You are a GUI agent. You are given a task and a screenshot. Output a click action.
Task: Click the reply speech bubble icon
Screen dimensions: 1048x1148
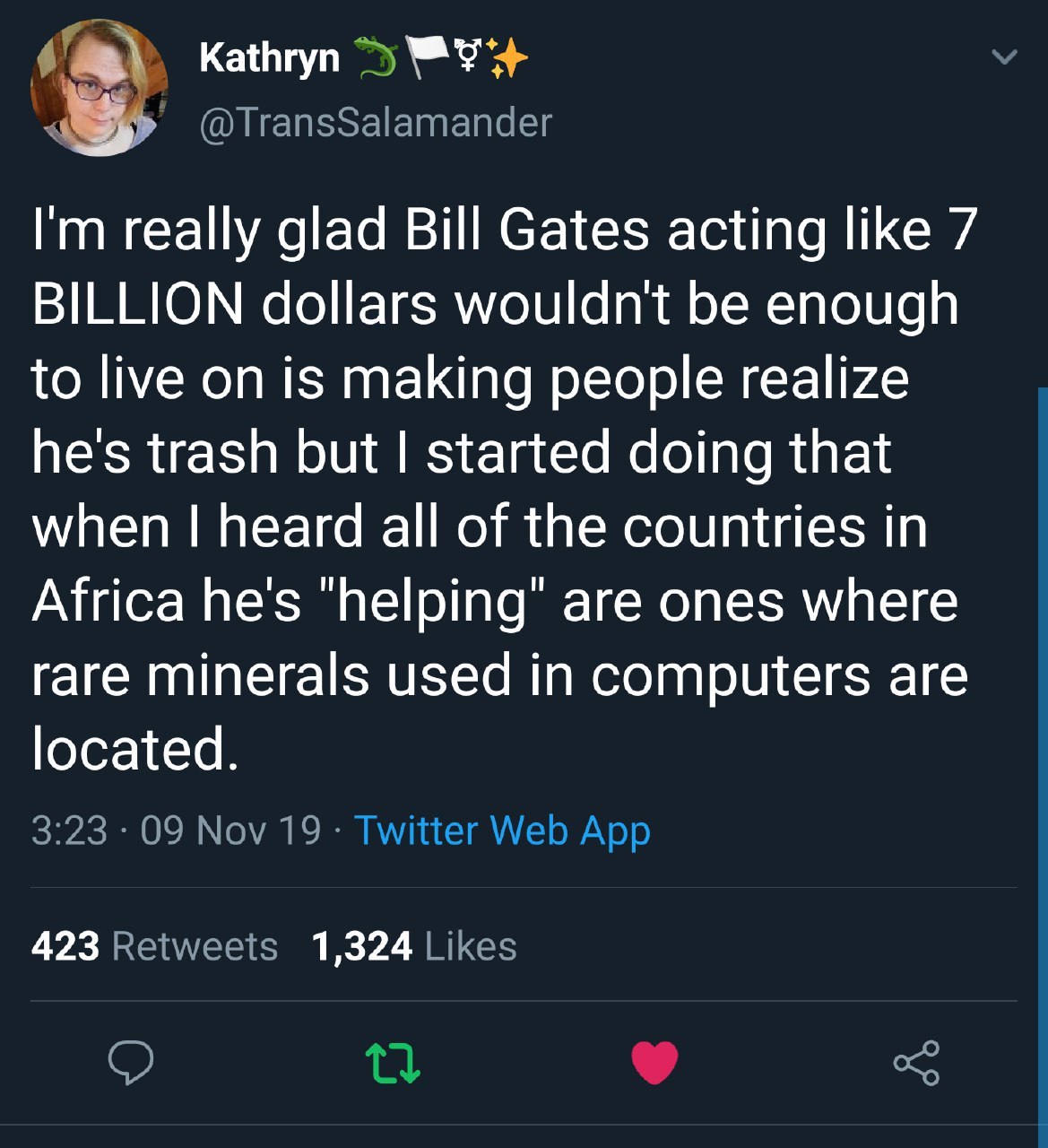click(131, 1063)
